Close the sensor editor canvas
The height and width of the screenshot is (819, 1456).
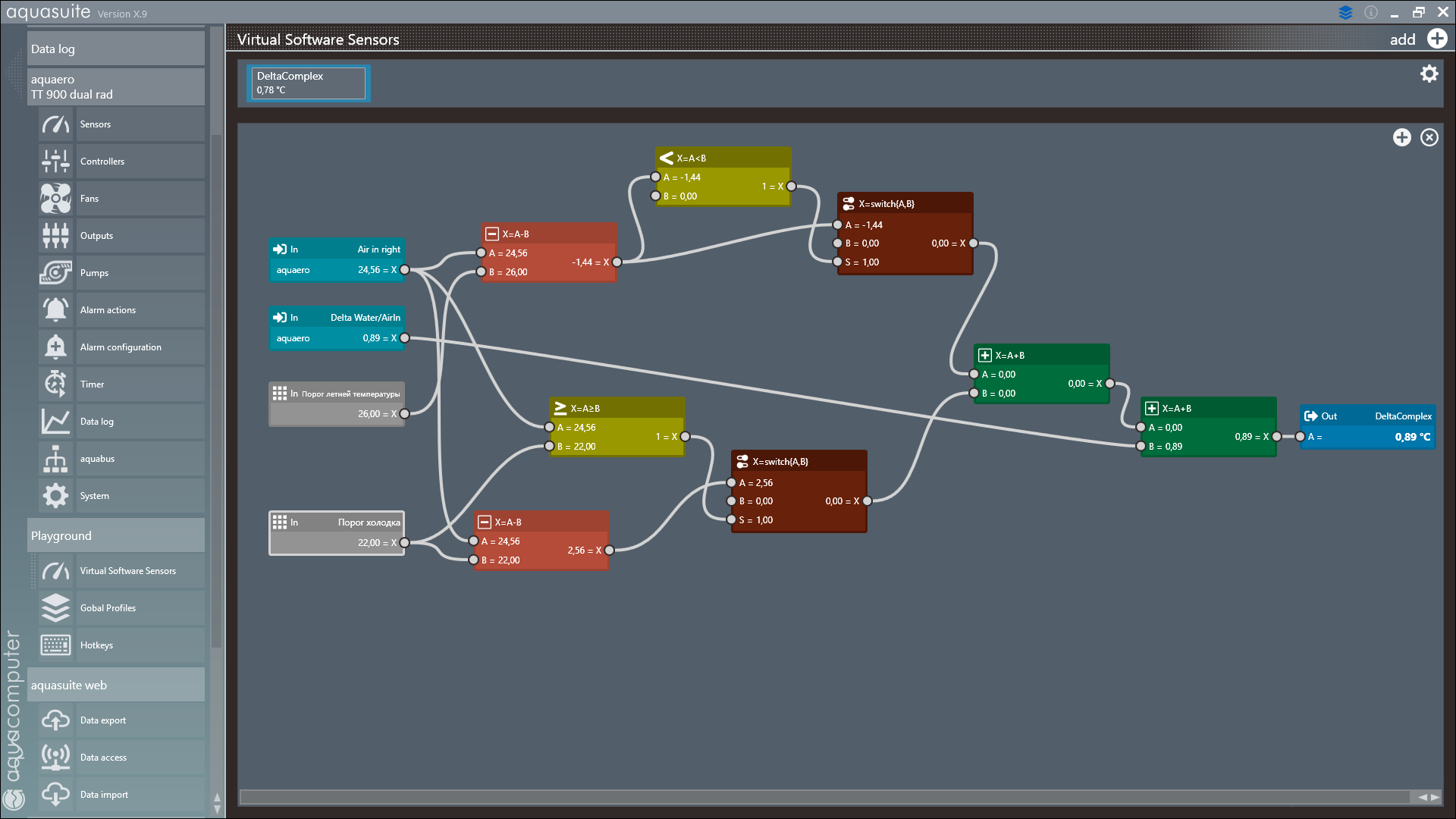pyautogui.click(x=1429, y=137)
